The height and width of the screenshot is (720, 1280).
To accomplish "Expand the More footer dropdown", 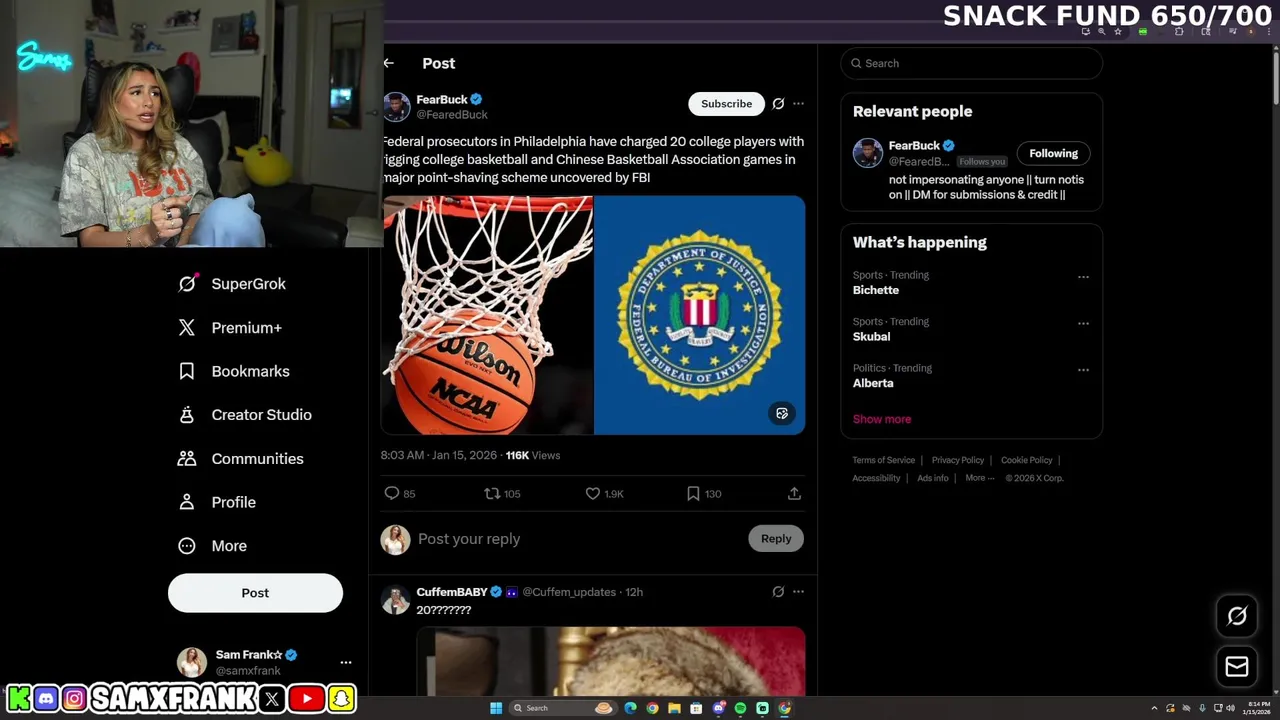I will tap(980, 478).
